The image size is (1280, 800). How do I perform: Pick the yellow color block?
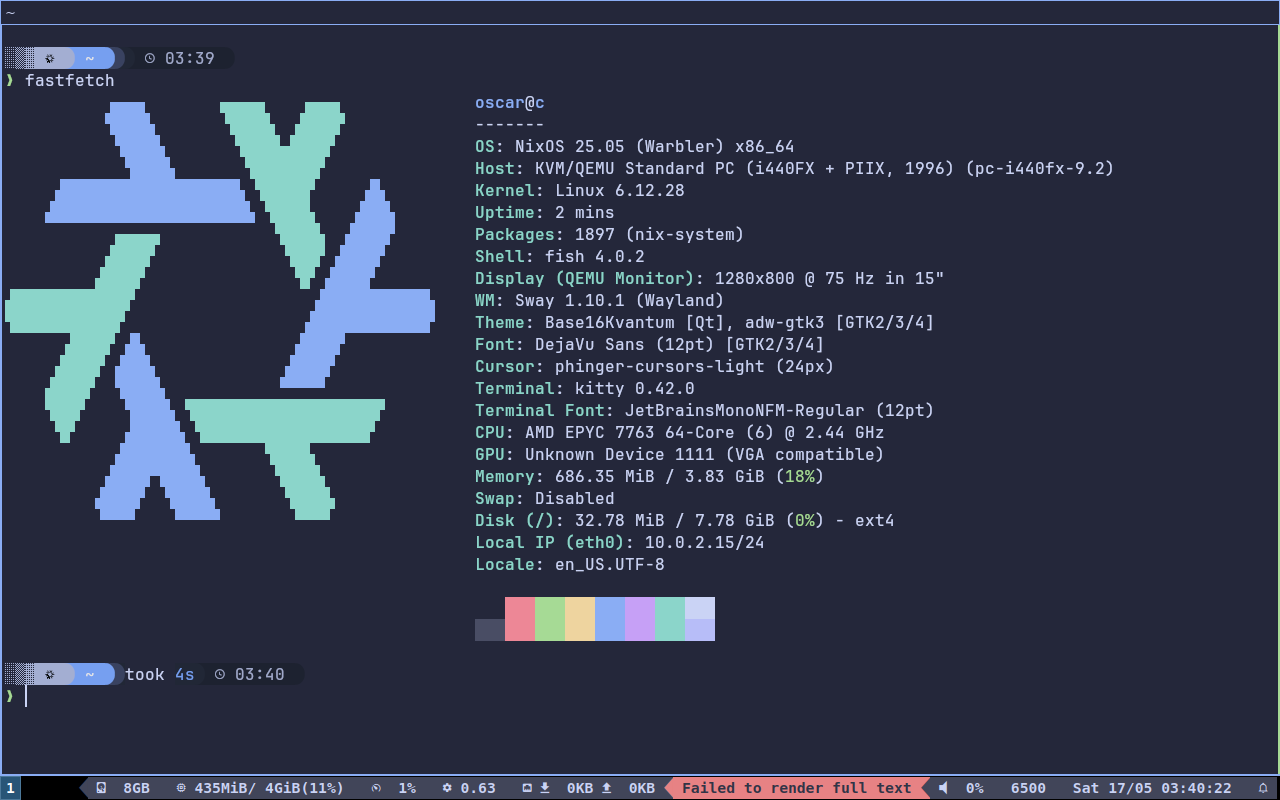click(x=580, y=619)
